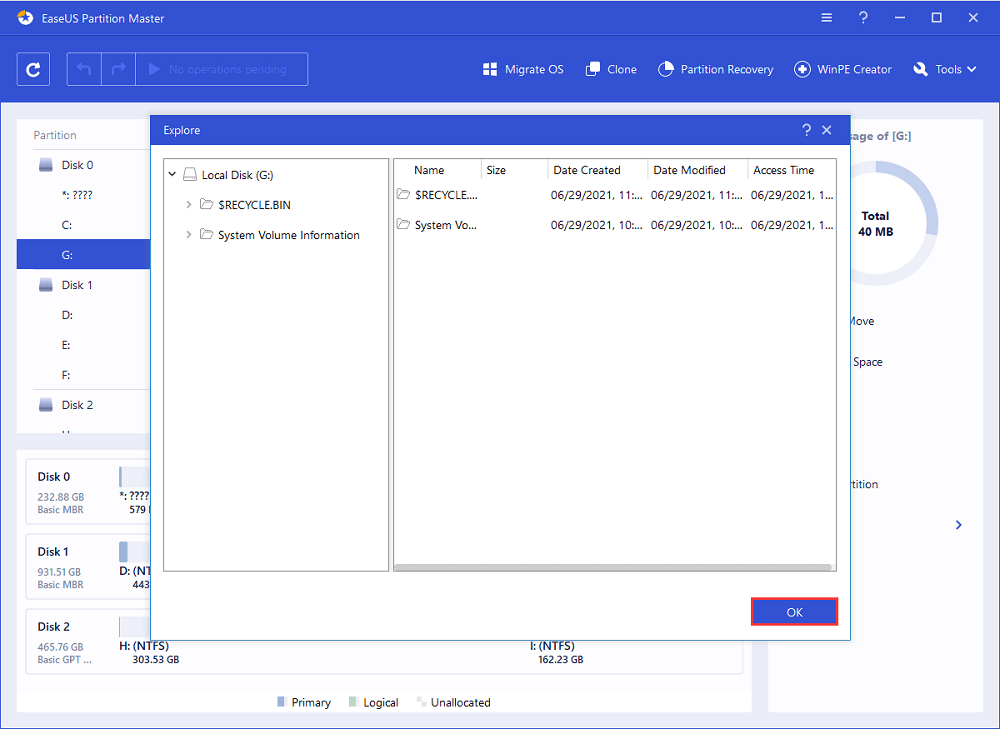This screenshot has height=729, width=1000.
Task: Click the Disk 2 drive icon
Action: point(46,405)
